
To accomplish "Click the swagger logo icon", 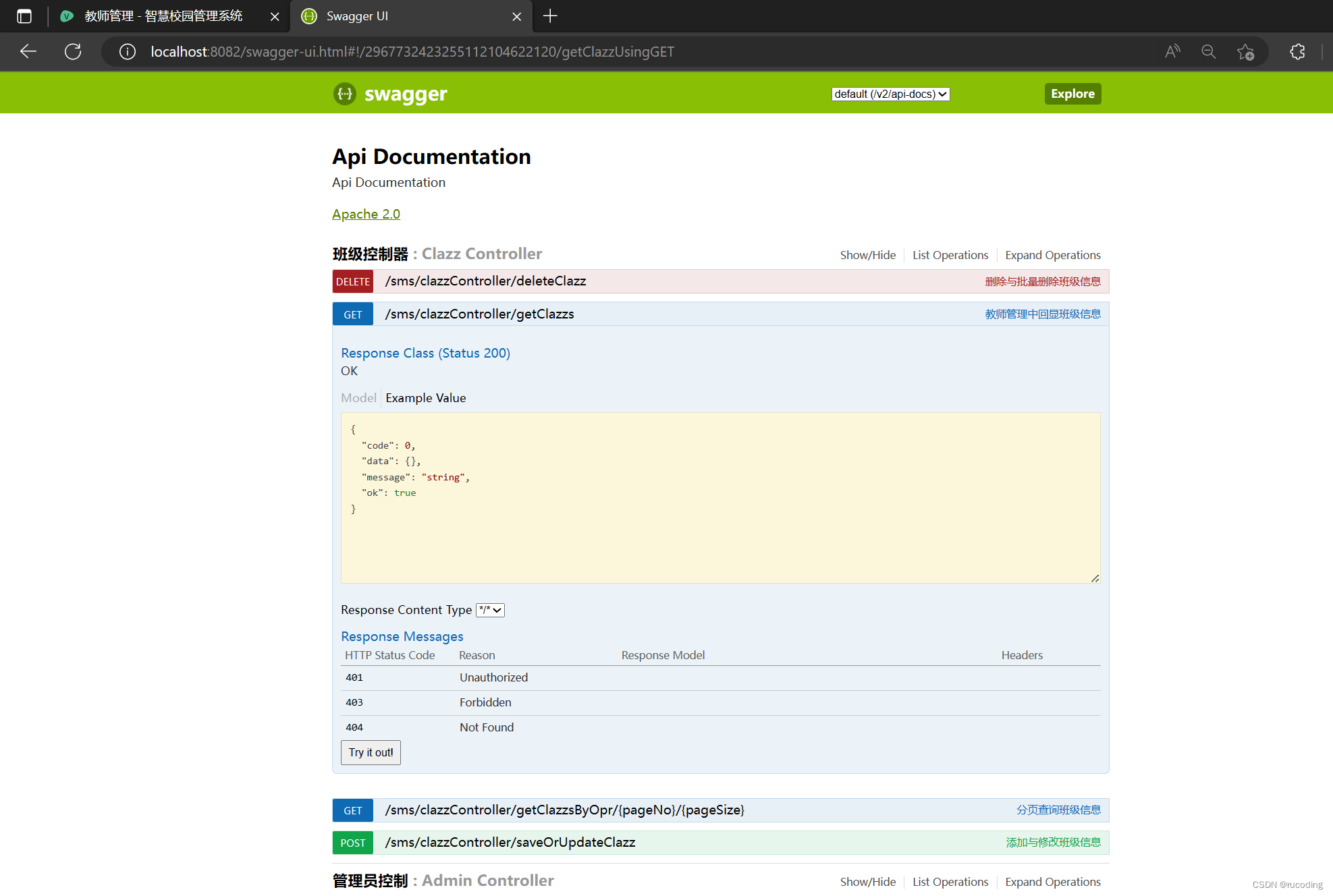I will point(345,94).
